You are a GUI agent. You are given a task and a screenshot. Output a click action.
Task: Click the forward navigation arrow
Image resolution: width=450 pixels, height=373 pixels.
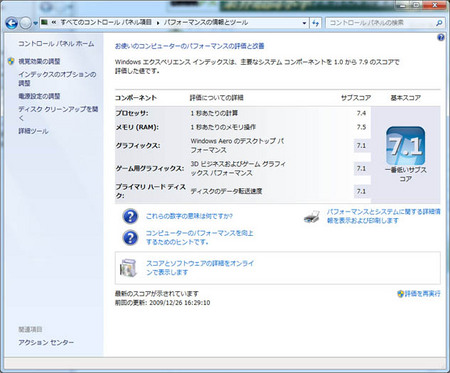pyautogui.click(x=25, y=23)
